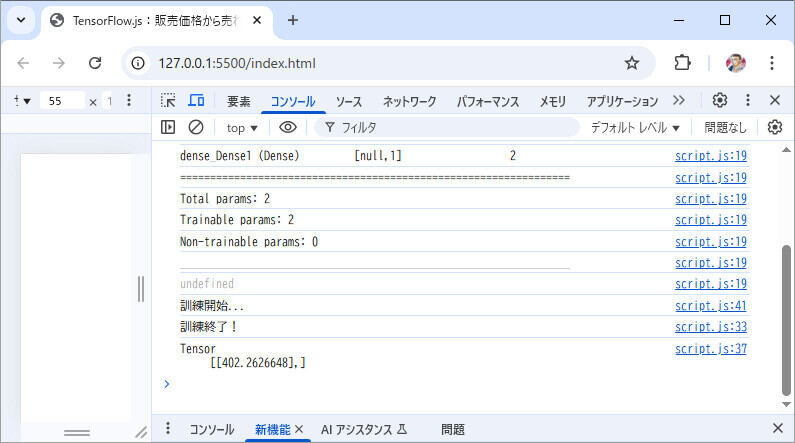The height and width of the screenshot is (443, 795).
Task: Switch to the ソース tab
Action: [x=348, y=102]
